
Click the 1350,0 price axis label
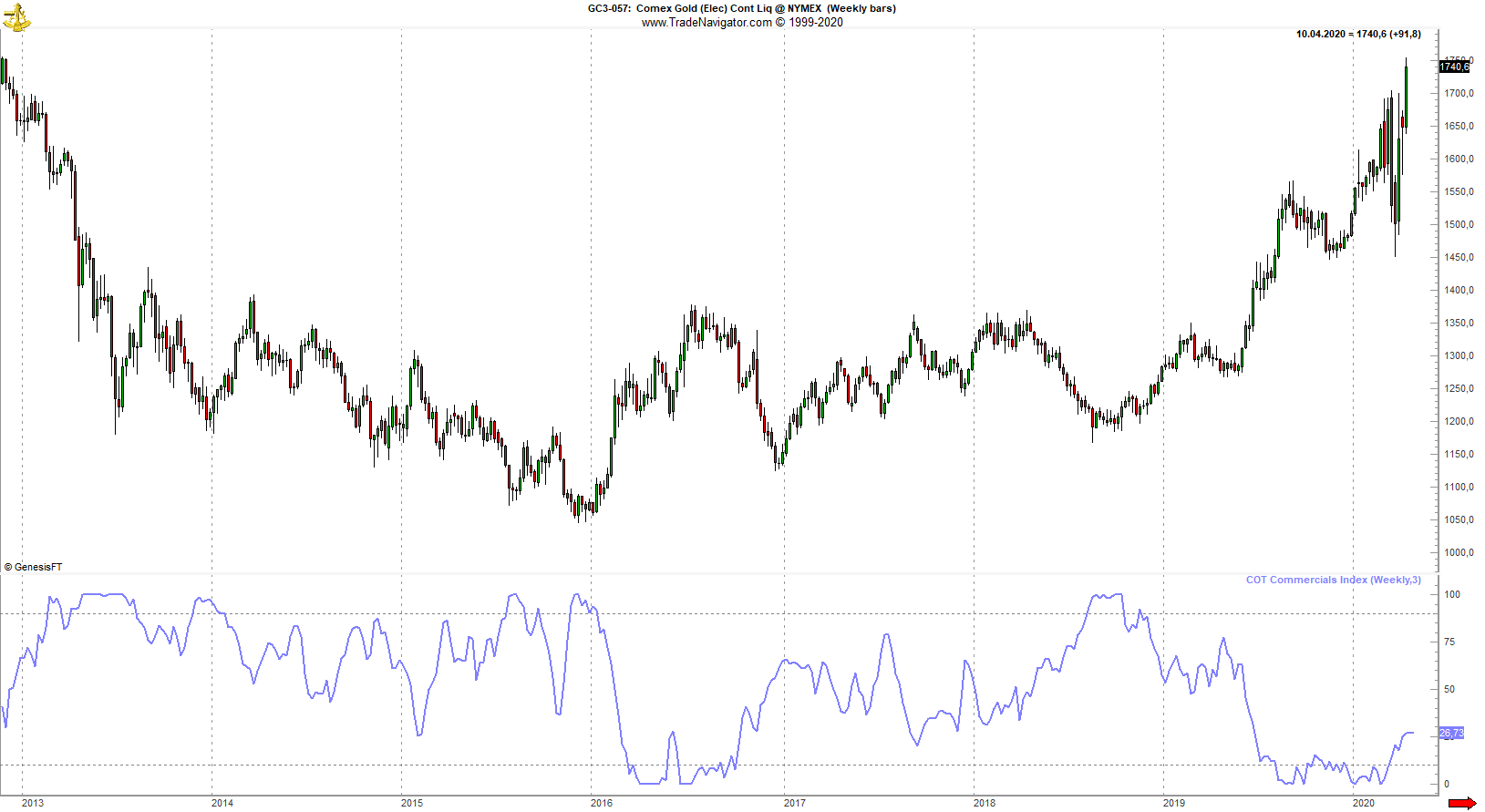(1459, 323)
